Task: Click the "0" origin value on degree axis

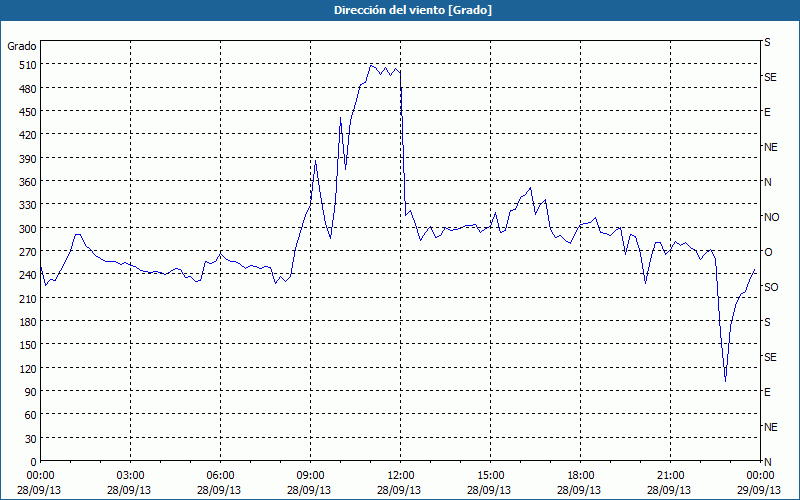Action: tap(34, 462)
